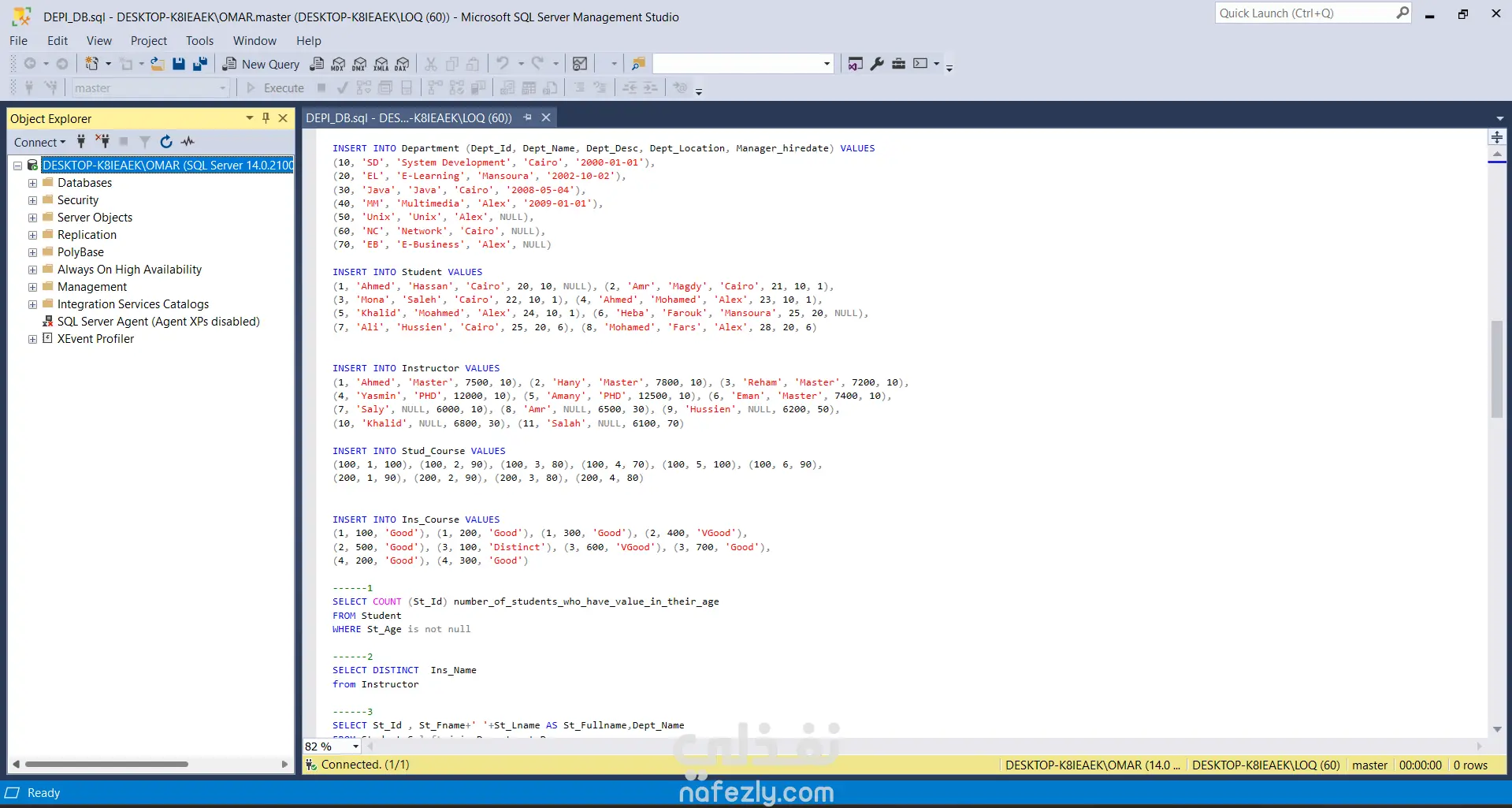Click the Object Explorer horizontal scrollbar
1512x808 pixels.
(x=106, y=764)
